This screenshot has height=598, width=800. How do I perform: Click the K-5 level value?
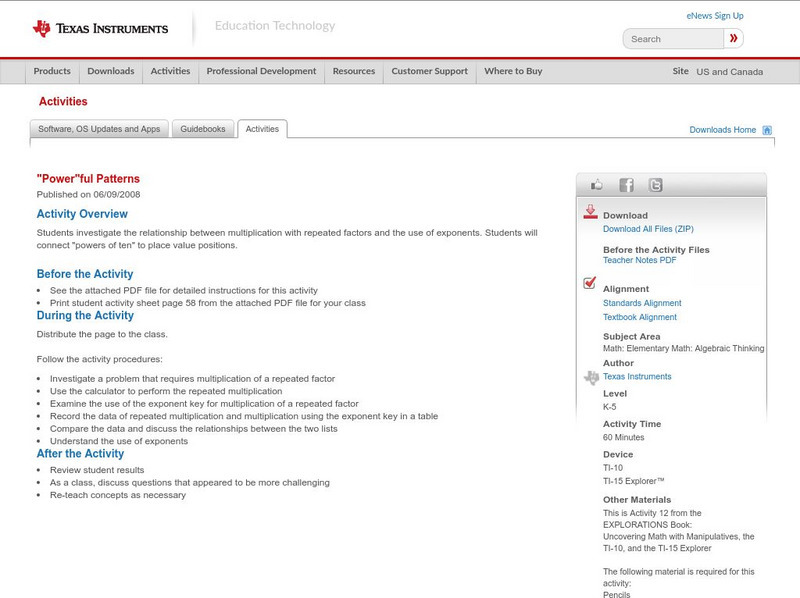[x=610, y=407]
